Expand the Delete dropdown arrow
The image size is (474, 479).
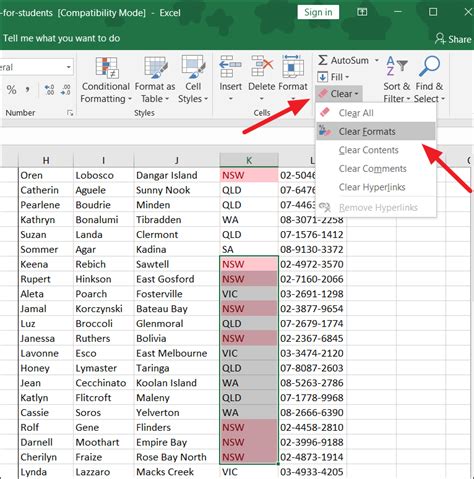[261, 99]
